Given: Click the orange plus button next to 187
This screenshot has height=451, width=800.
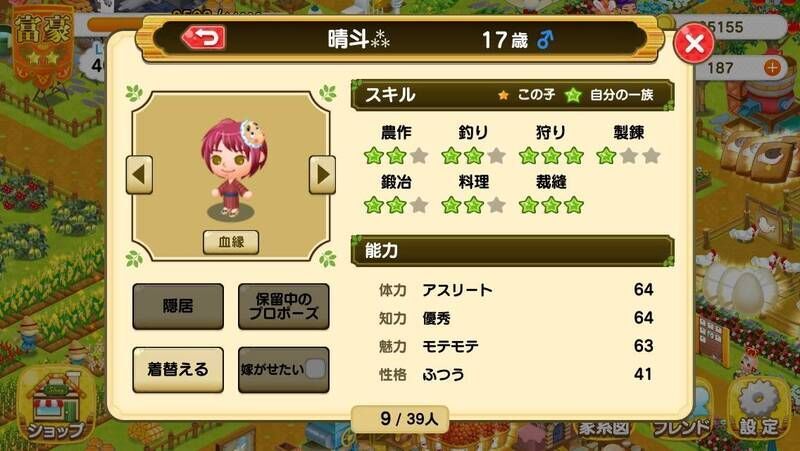Looking at the screenshot, I should (772, 67).
